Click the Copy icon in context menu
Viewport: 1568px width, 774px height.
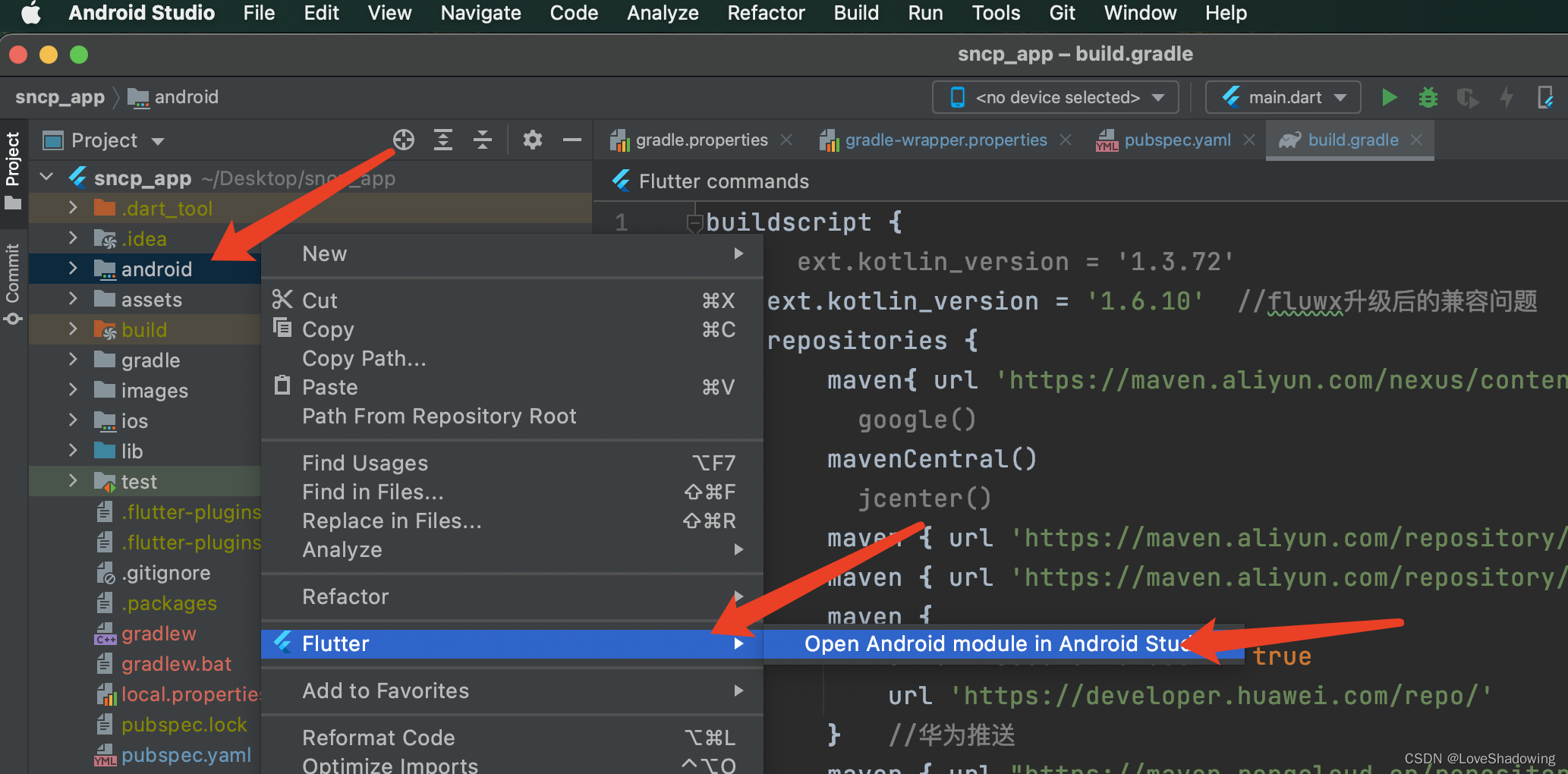(x=282, y=329)
